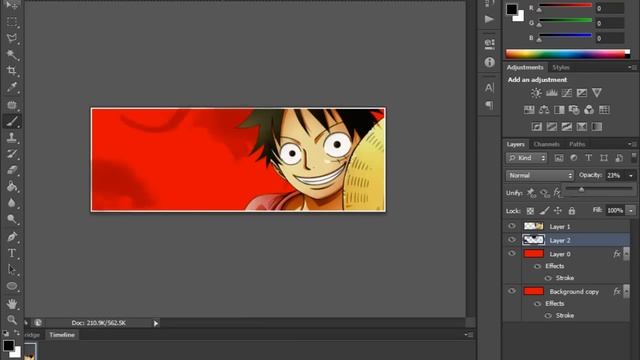Open the Adjustments panel options menu
This screenshot has width=640, height=360.
click(632, 67)
